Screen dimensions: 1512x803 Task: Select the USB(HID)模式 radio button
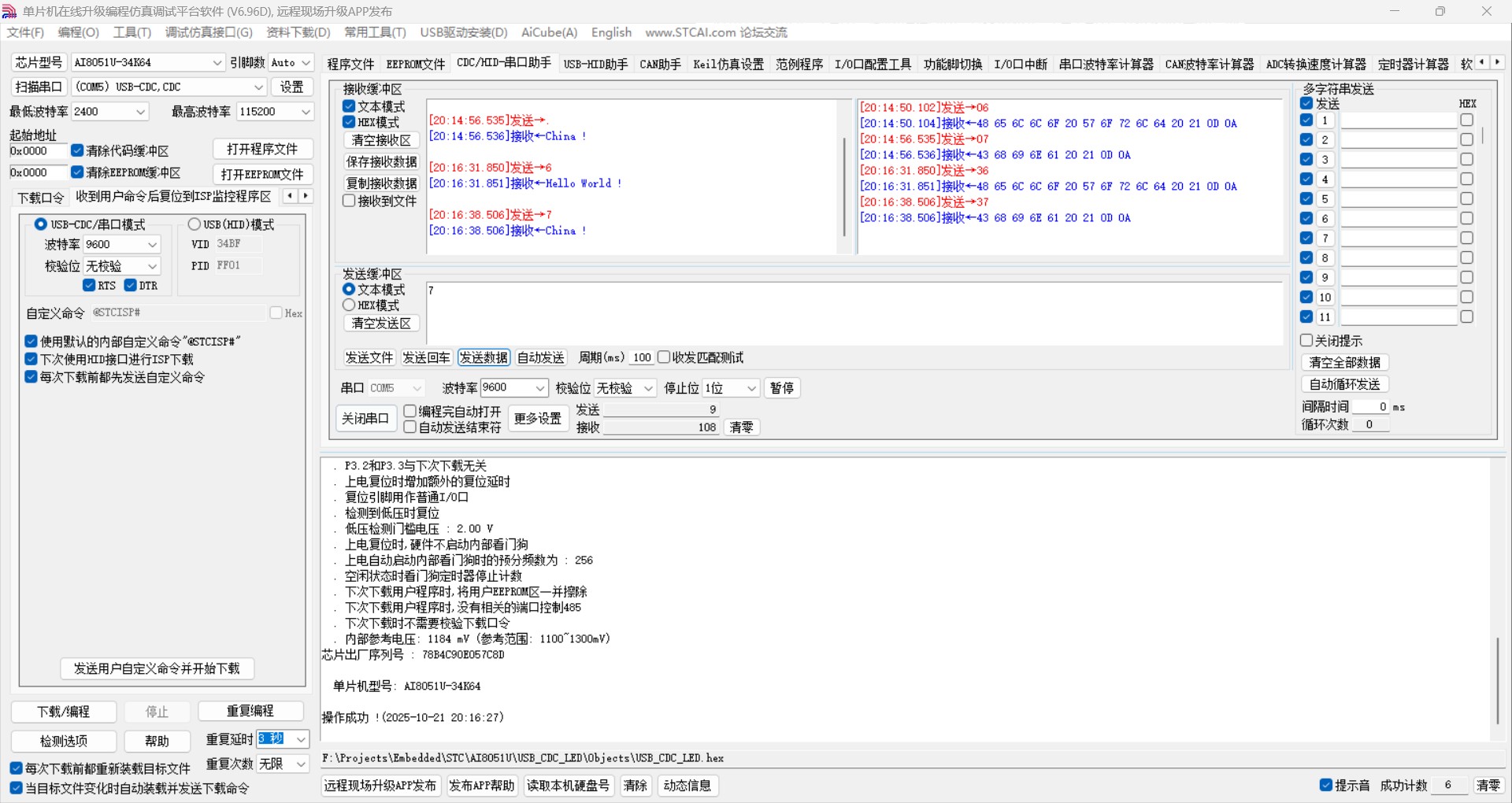(194, 224)
